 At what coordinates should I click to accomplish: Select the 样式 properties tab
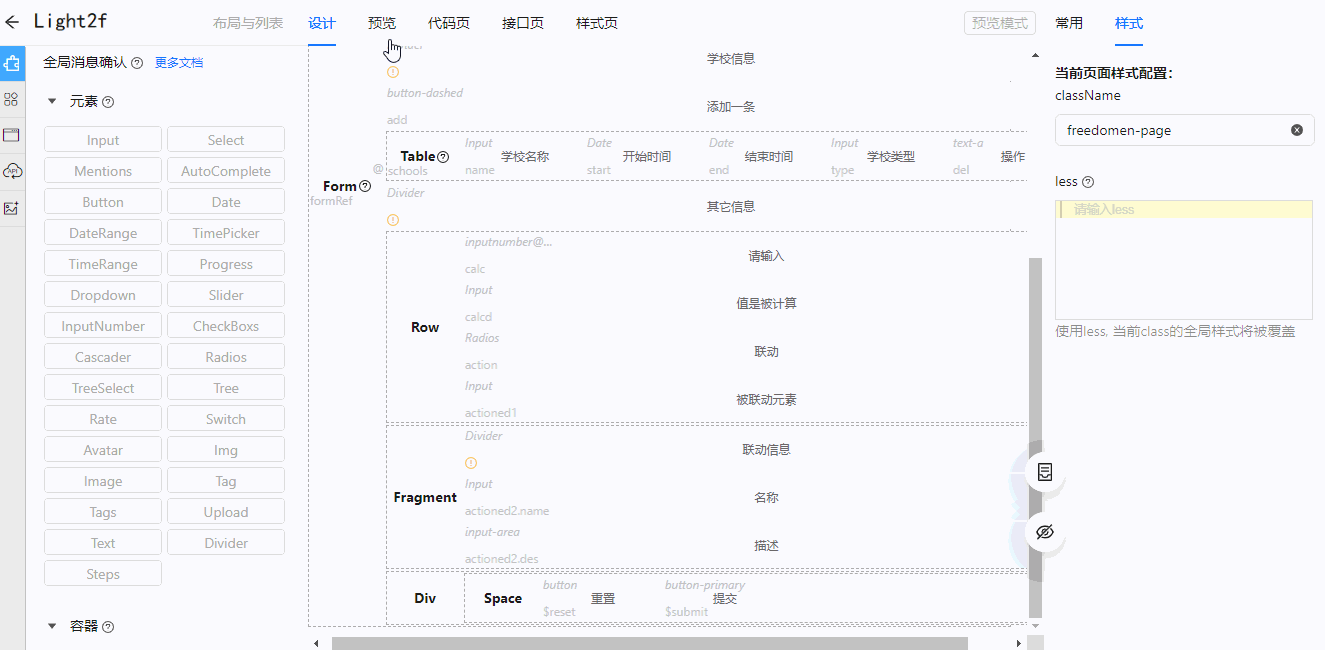1129,23
